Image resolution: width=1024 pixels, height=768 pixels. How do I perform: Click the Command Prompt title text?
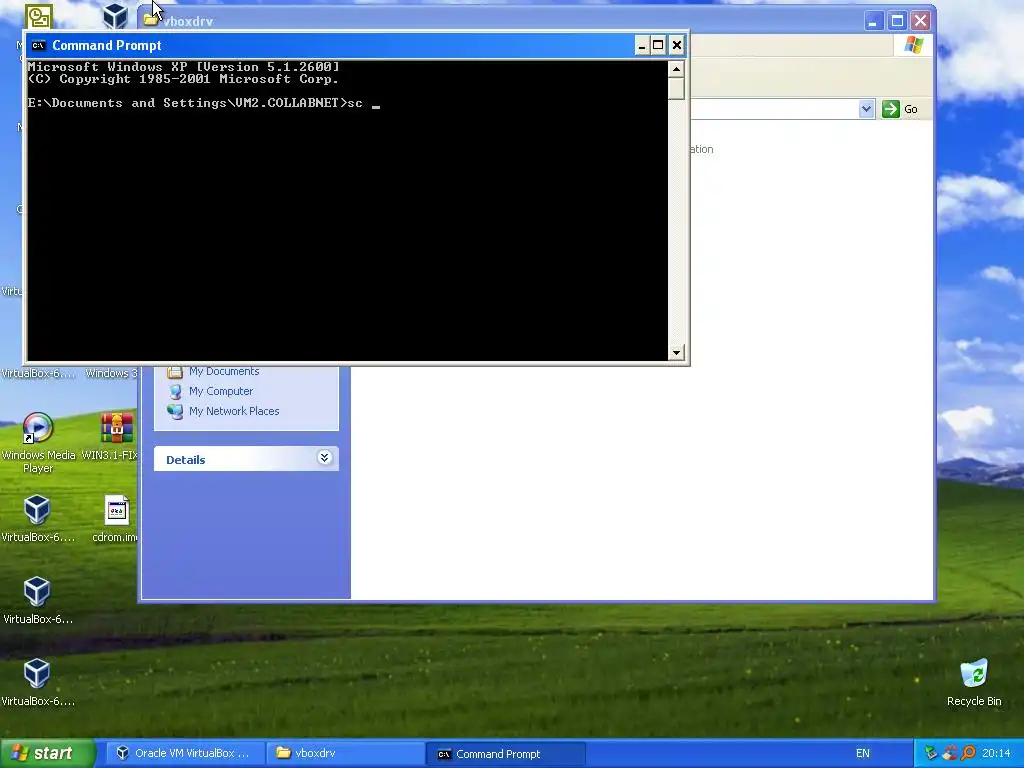106,45
